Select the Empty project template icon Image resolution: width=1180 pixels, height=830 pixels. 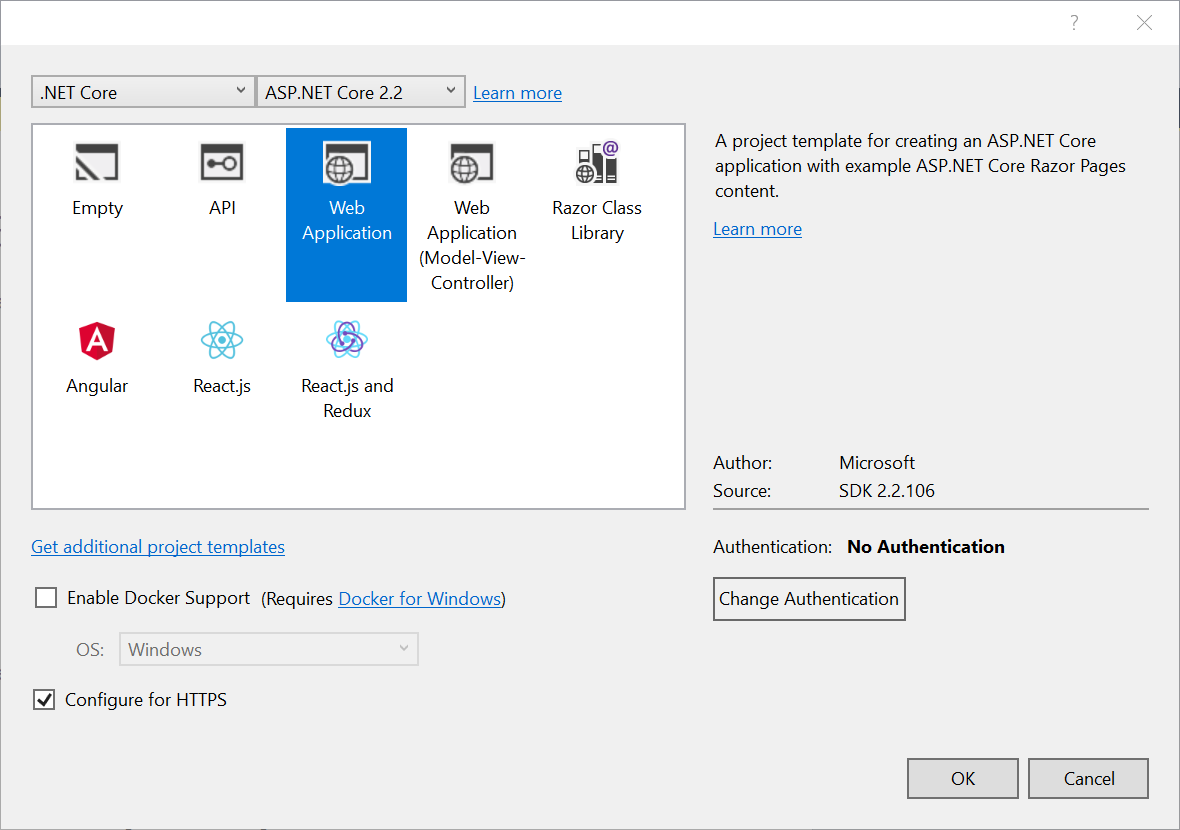pyautogui.click(x=97, y=163)
